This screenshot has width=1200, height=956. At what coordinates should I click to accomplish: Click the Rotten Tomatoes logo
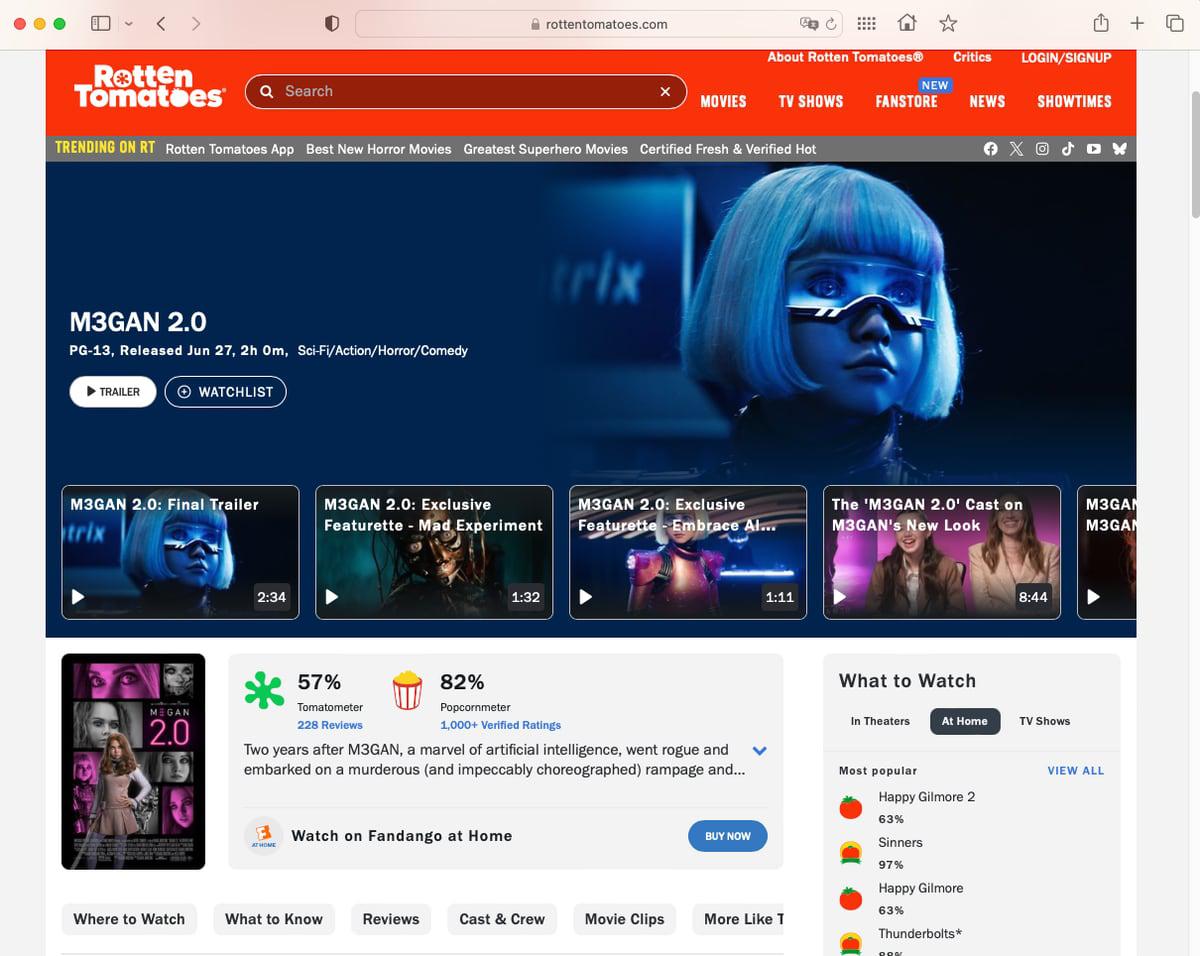(149, 87)
